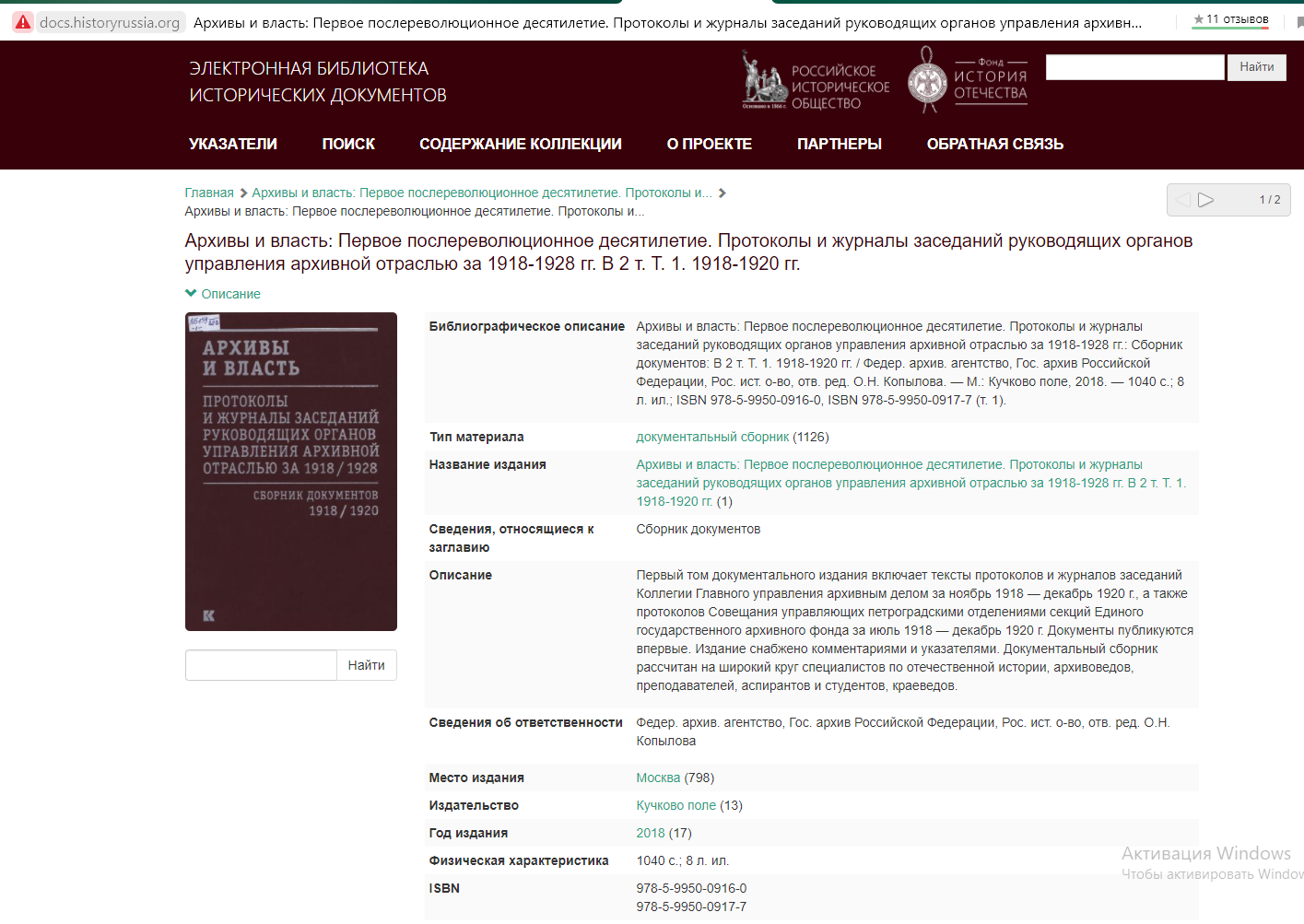Screen dimensions: 1304x924
Task: Open the ПОИСК menu item
Action: click(x=348, y=144)
